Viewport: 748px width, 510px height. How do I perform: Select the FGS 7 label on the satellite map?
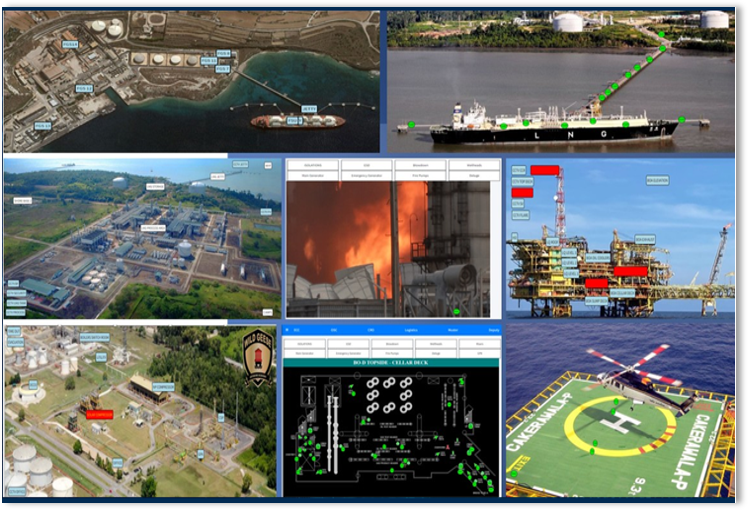pos(222,69)
